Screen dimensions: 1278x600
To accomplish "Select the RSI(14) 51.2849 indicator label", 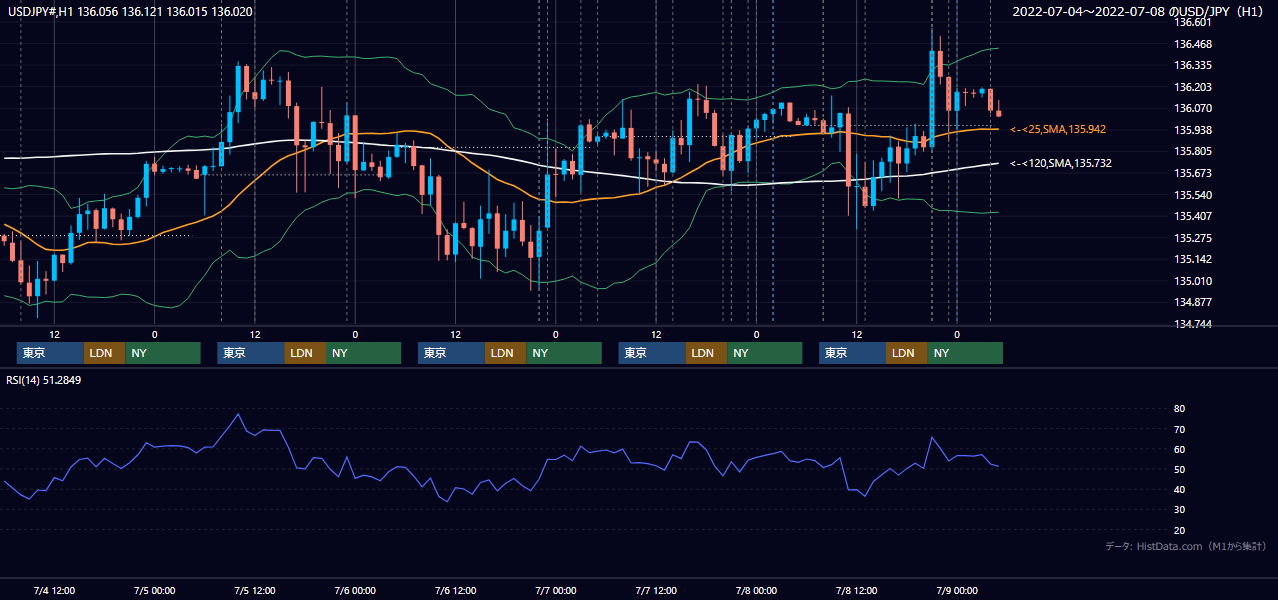I will click(44, 380).
